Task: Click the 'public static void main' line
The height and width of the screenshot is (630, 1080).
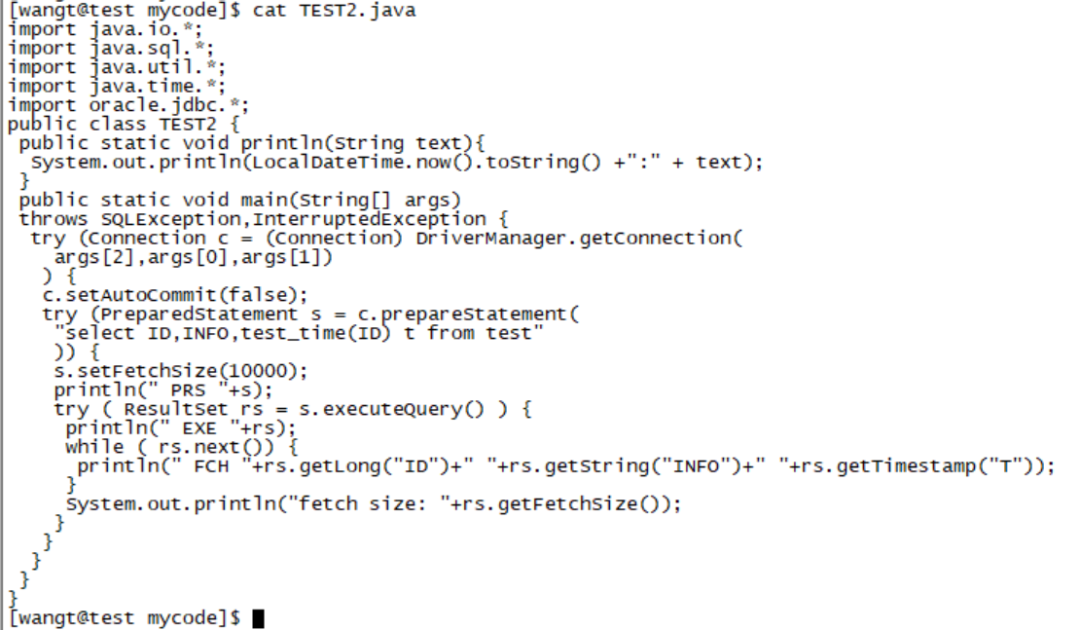Action: click(x=239, y=200)
